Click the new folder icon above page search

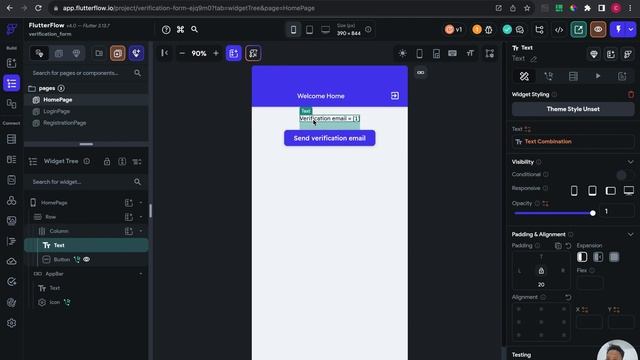click(x=99, y=53)
